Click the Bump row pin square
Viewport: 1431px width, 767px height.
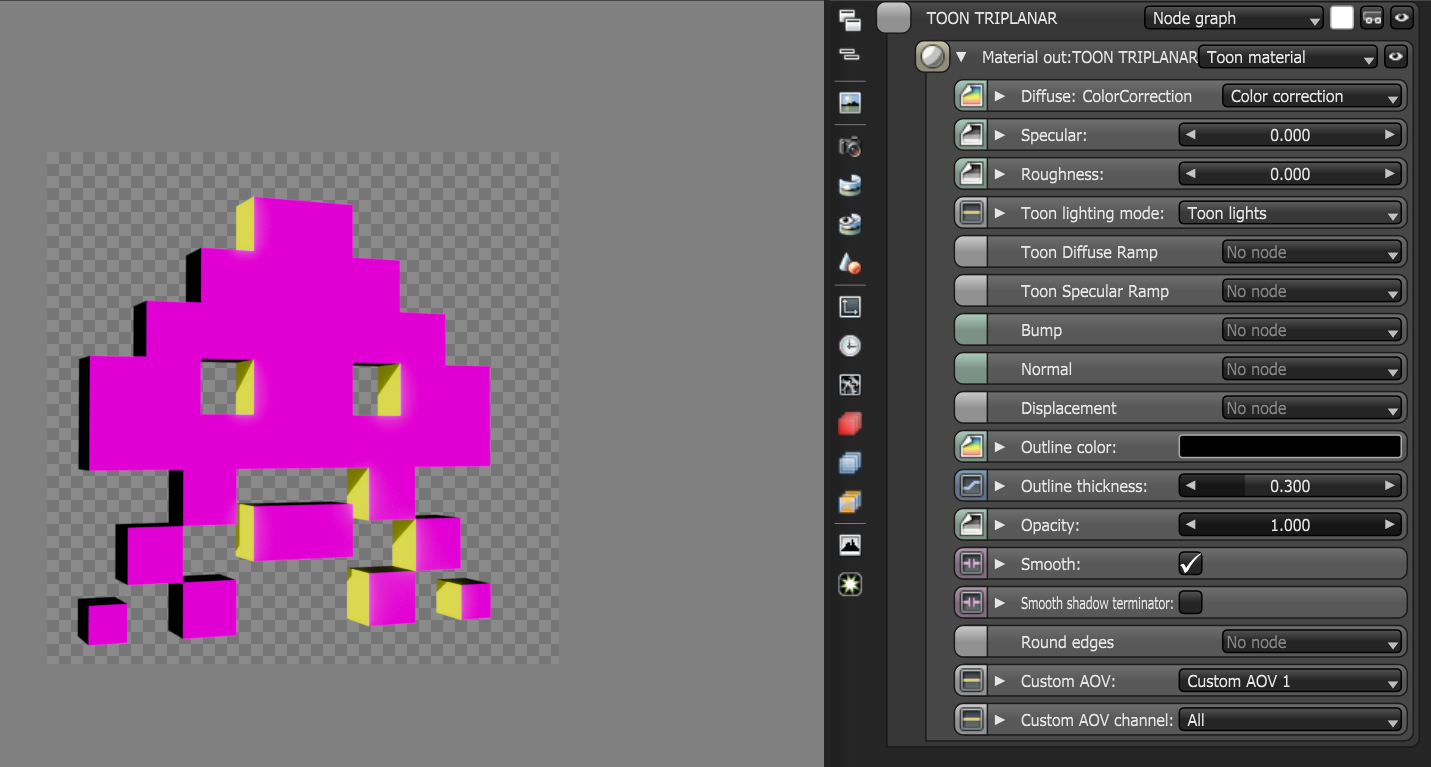971,330
